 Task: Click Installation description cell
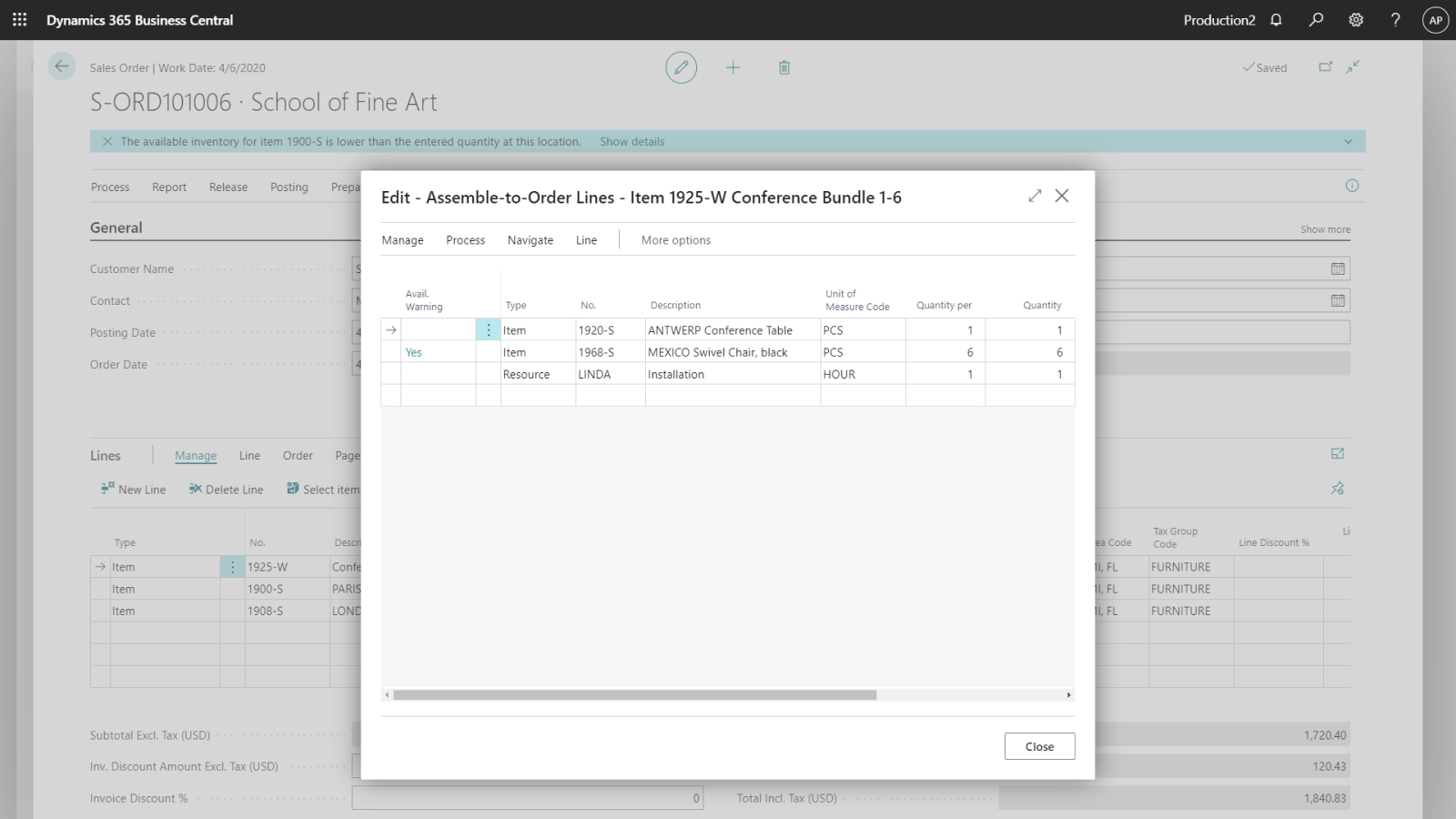tap(733, 374)
